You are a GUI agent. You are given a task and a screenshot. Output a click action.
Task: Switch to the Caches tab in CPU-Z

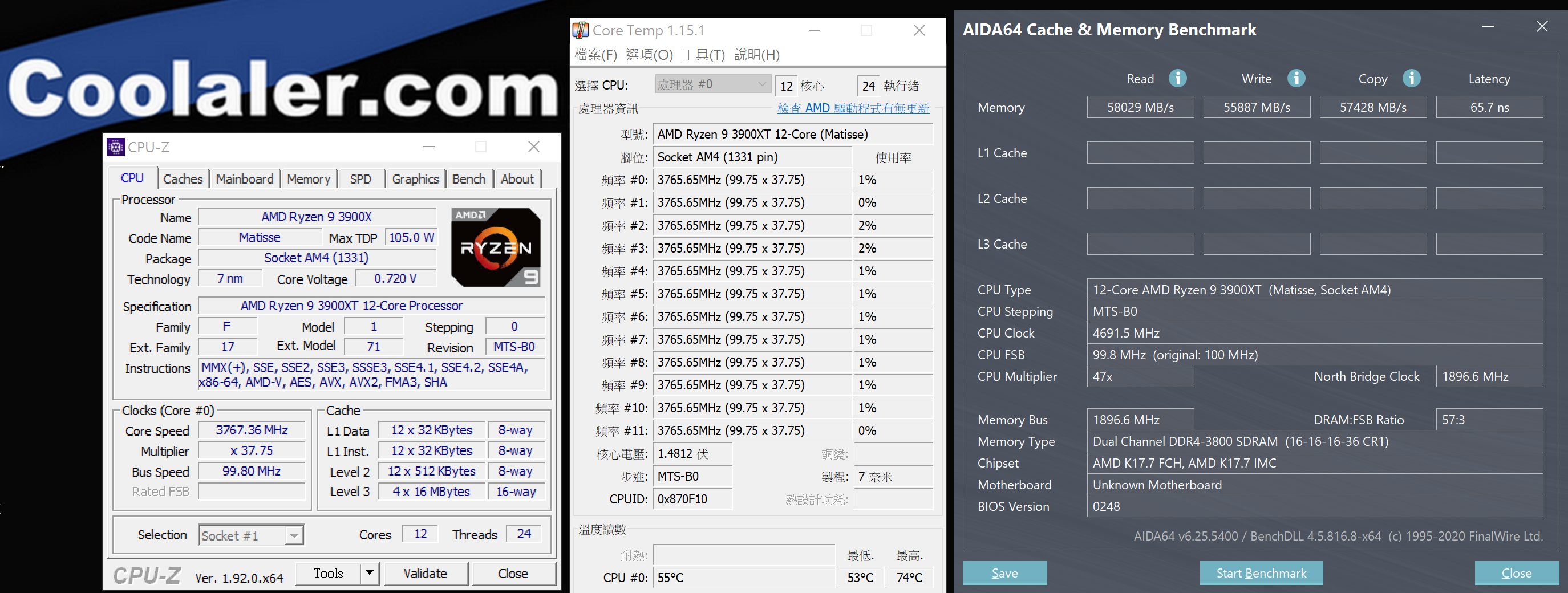click(183, 179)
